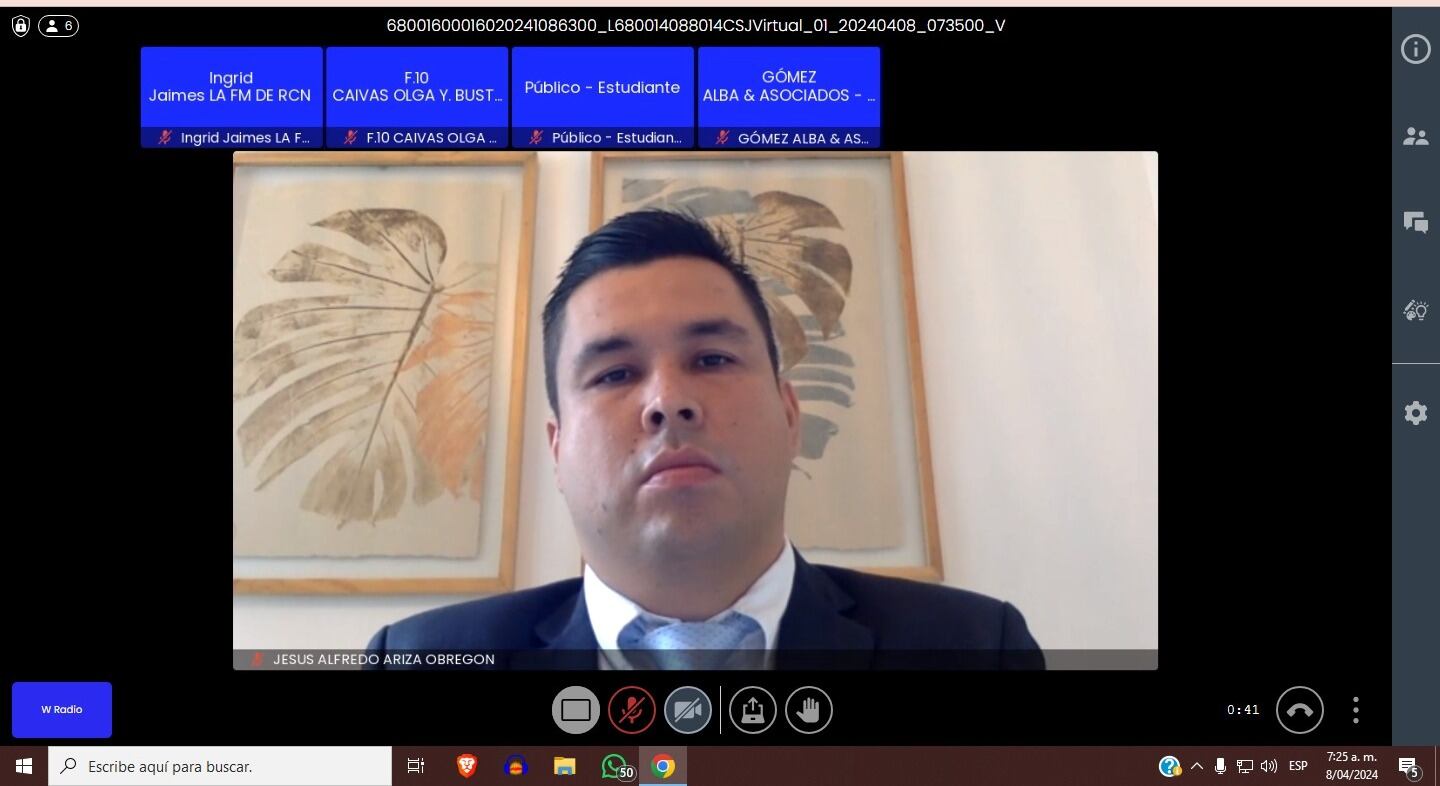Open the settings gear in sidebar
Image resolution: width=1440 pixels, height=786 pixels.
[x=1415, y=413]
